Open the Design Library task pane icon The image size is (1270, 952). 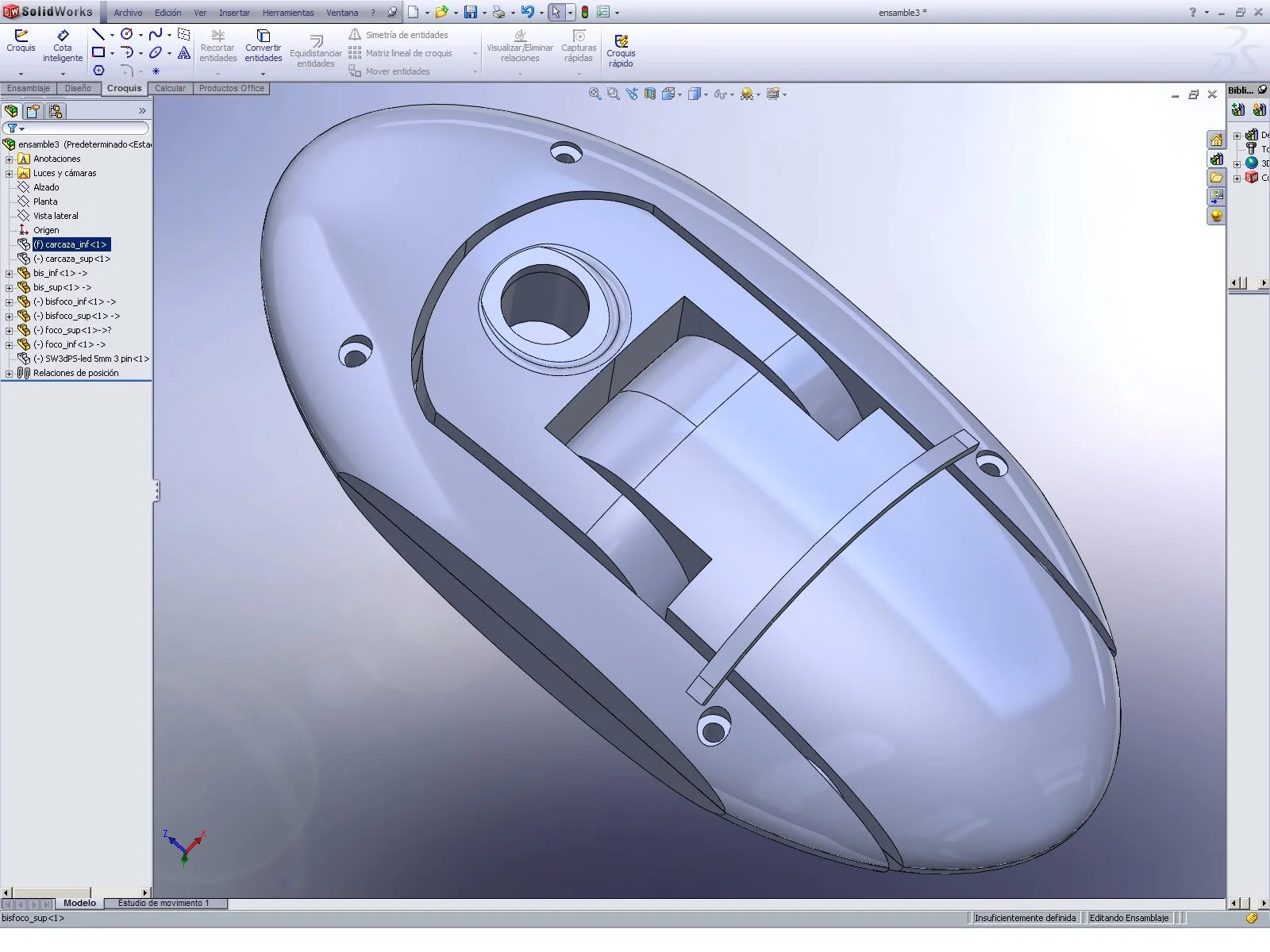coord(1216,159)
